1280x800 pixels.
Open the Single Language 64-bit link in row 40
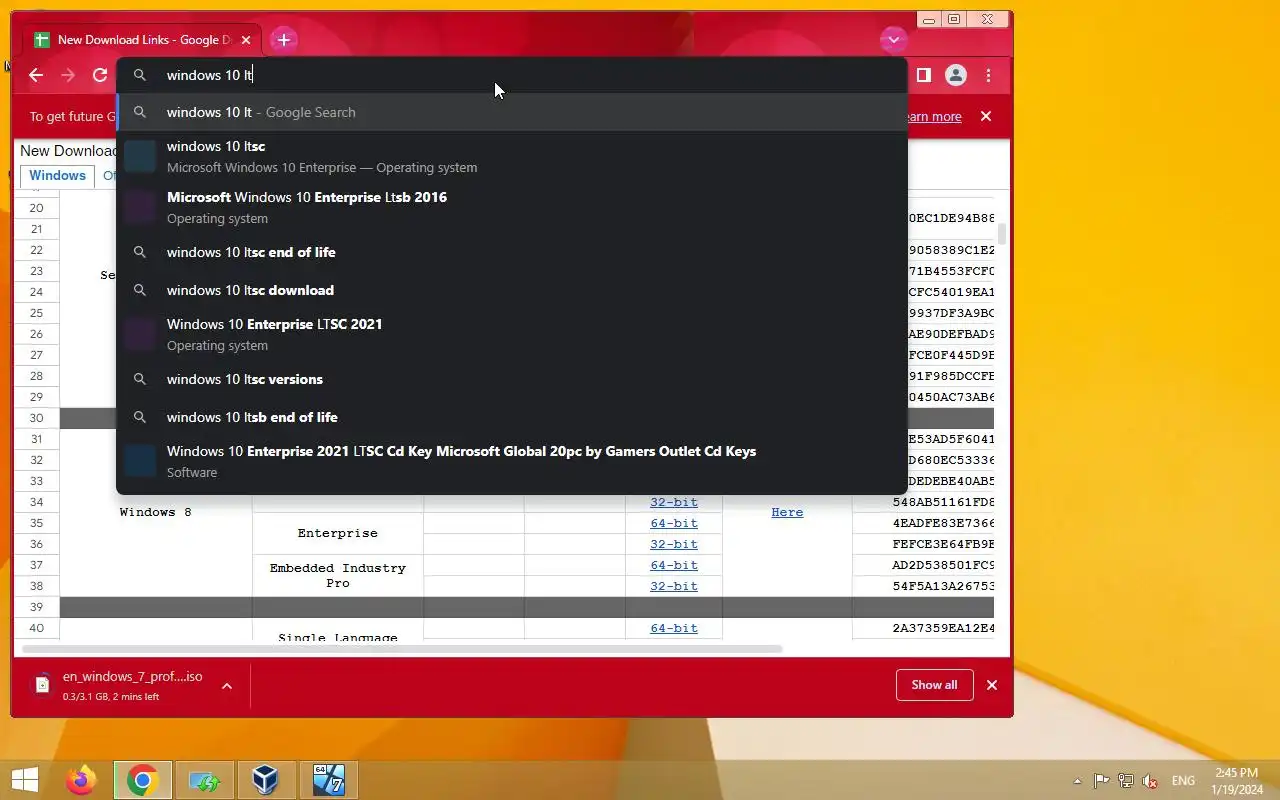click(x=674, y=628)
